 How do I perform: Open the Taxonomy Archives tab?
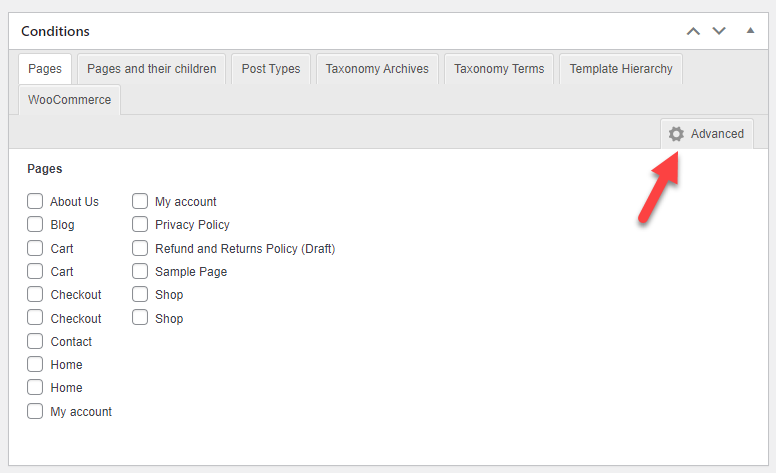pyautogui.click(x=377, y=69)
